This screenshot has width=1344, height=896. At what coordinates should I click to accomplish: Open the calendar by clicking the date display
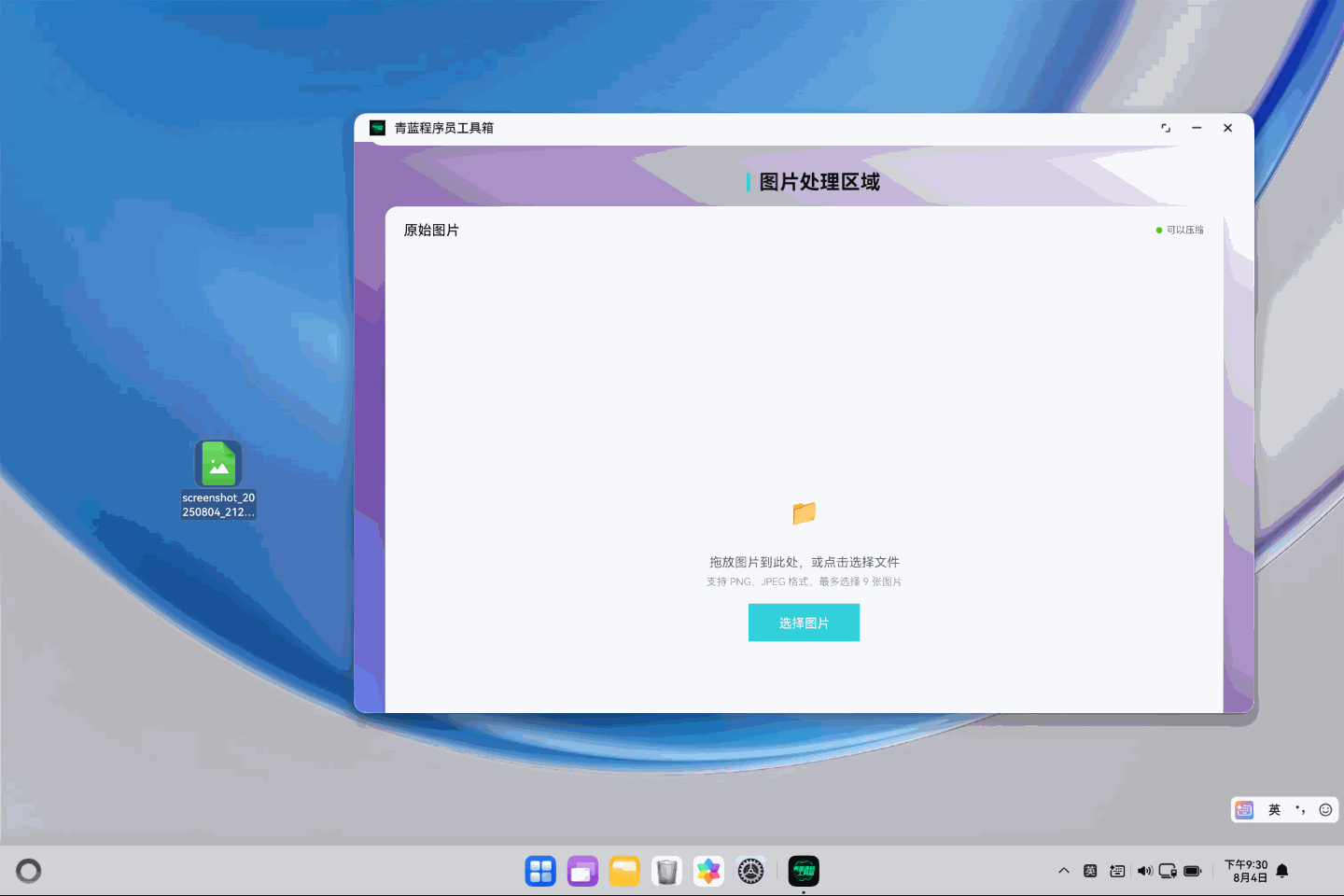[x=1248, y=870]
